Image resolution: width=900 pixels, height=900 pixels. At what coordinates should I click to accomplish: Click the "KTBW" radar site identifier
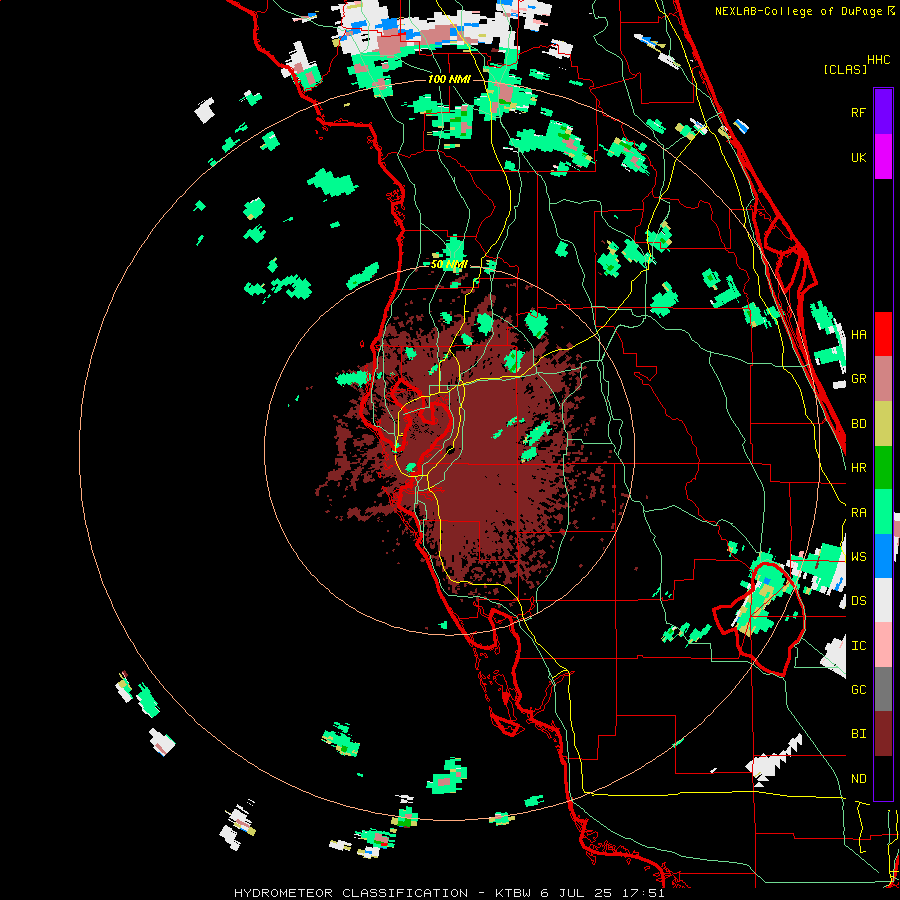click(x=513, y=893)
